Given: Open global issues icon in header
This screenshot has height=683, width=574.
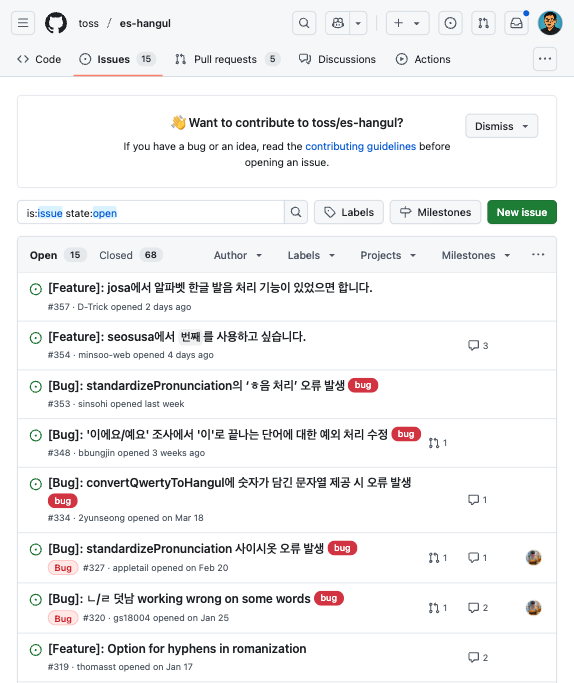Looking at the screenshot, I should (450, 23).
